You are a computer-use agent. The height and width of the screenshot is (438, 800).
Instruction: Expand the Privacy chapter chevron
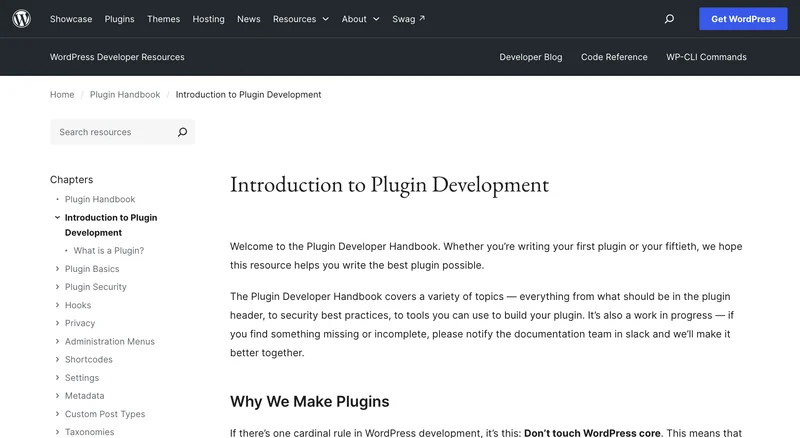57,323
